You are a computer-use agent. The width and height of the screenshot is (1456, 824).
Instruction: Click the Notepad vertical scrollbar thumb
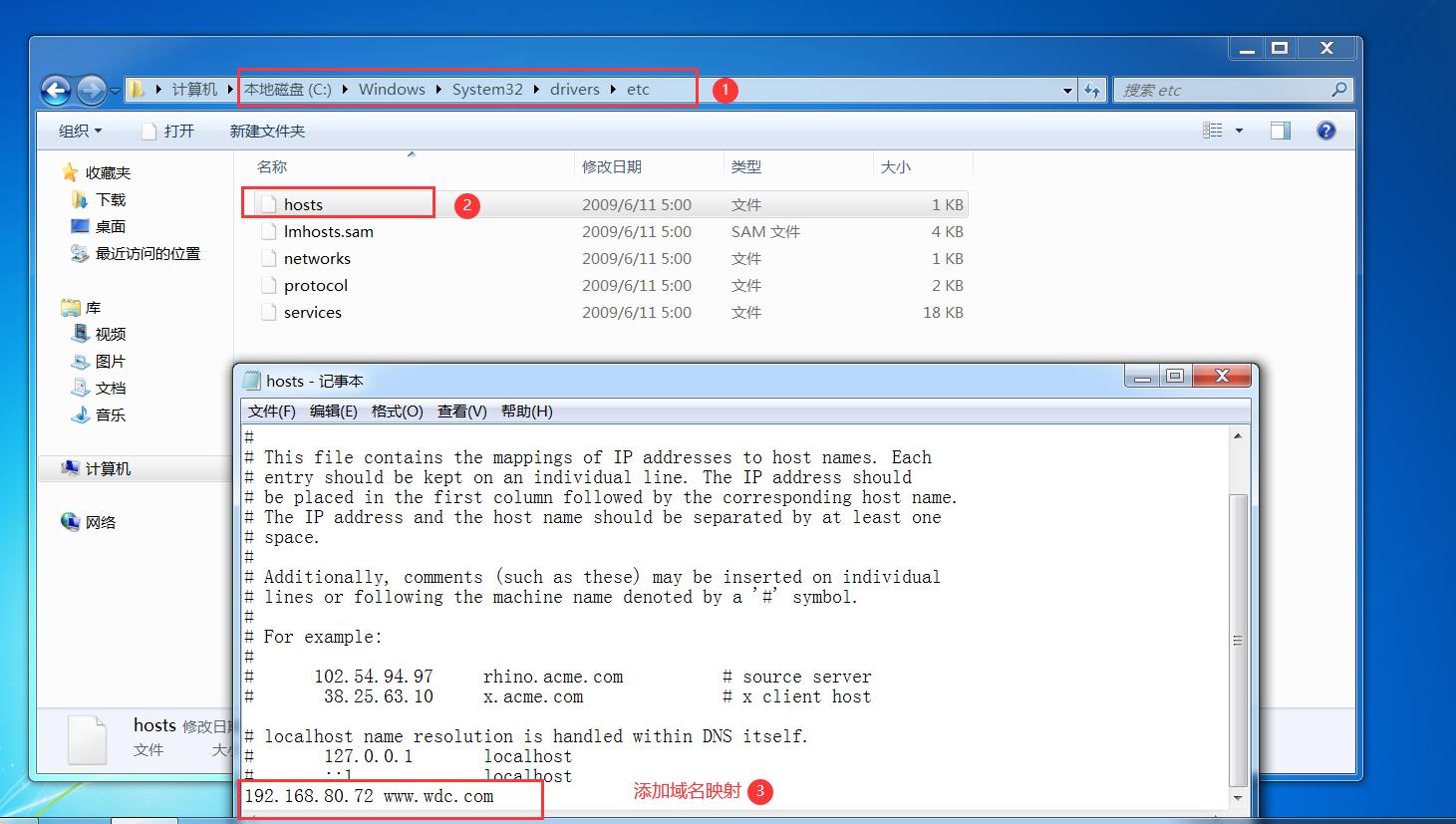point(1239,641)
